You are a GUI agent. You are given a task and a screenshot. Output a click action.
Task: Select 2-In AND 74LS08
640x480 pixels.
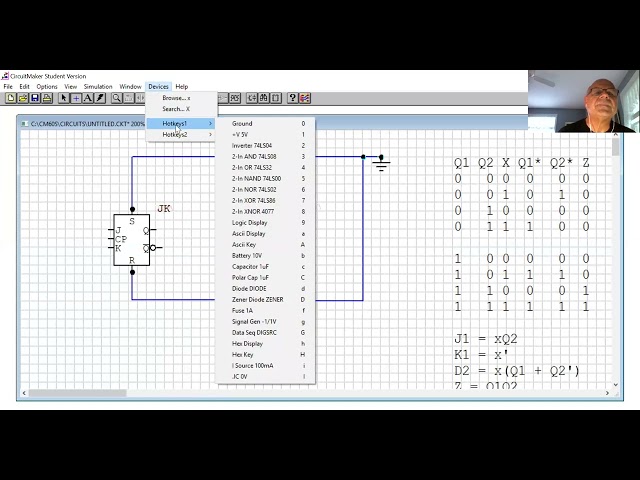tap(266, 156)
